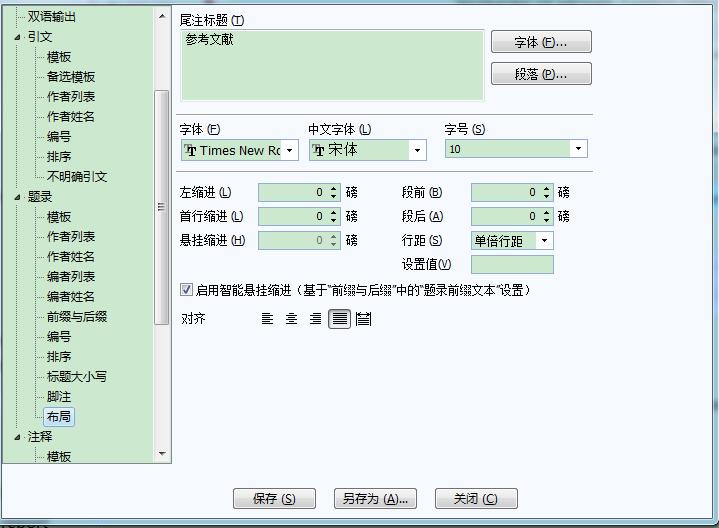Image resolution: width=719 pixels, height=528 pixels.
Task: Select 备选模板 under 引文
Action: click(x=71, y=77)
